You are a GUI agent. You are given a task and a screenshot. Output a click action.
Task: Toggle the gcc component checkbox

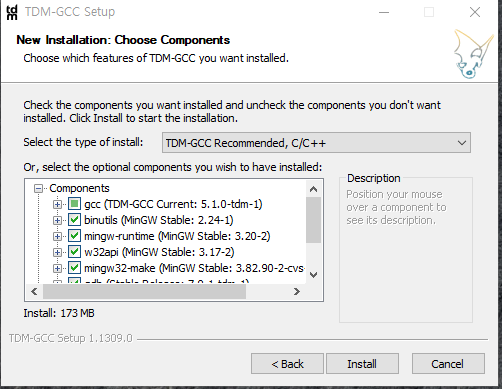point(74,204)
